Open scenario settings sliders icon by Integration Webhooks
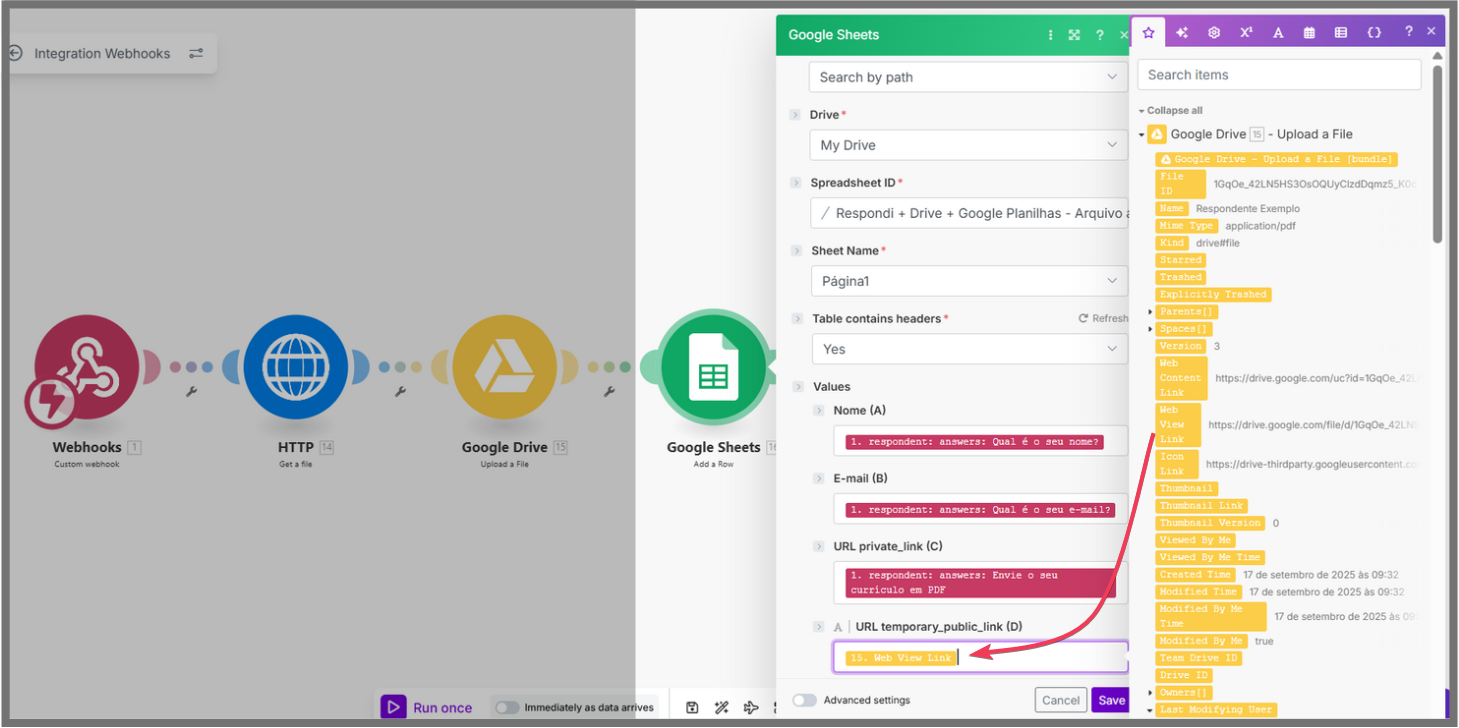 tap(196, 53)
